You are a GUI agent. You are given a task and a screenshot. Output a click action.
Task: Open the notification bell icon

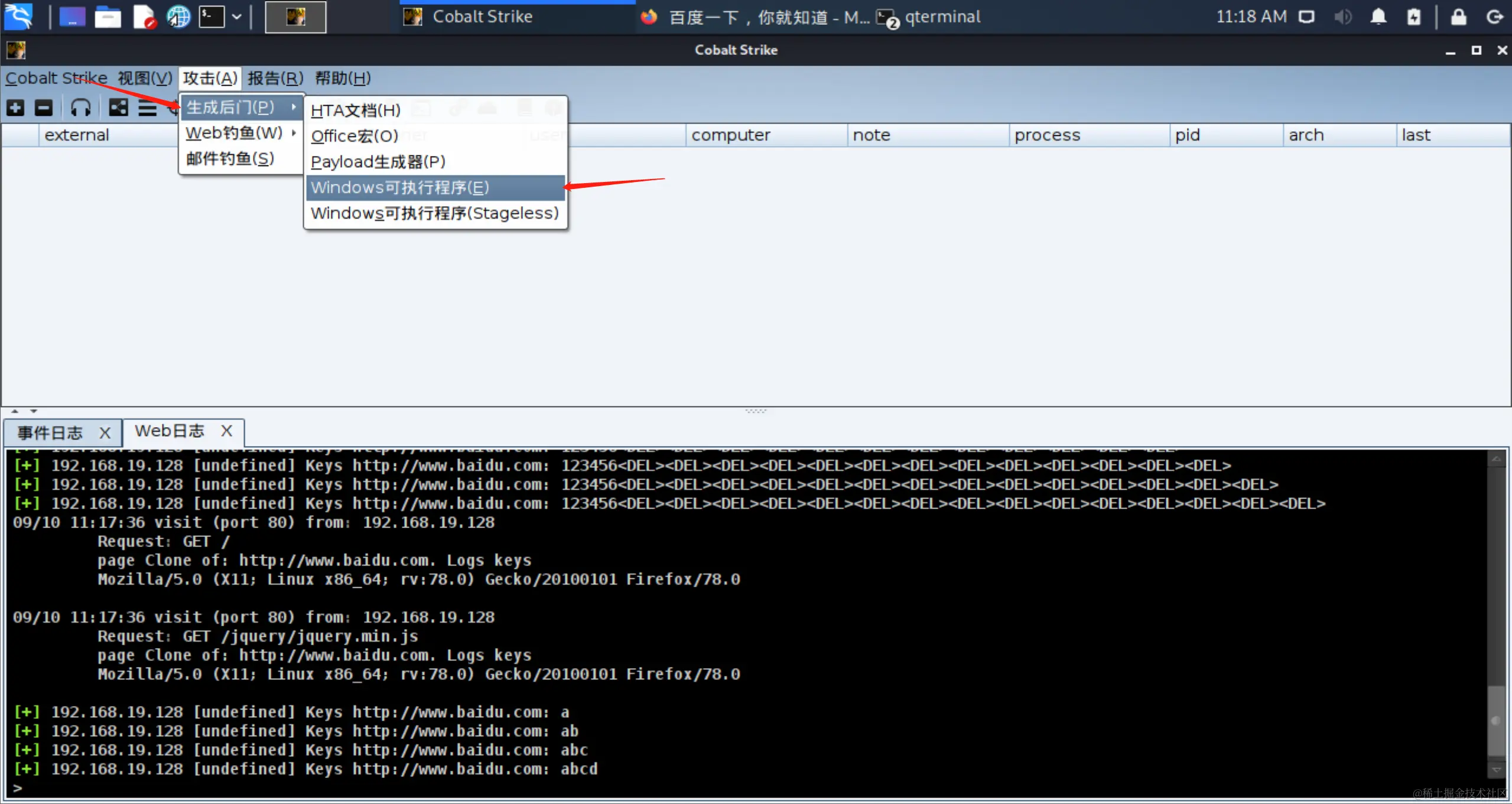(1378, 17)
